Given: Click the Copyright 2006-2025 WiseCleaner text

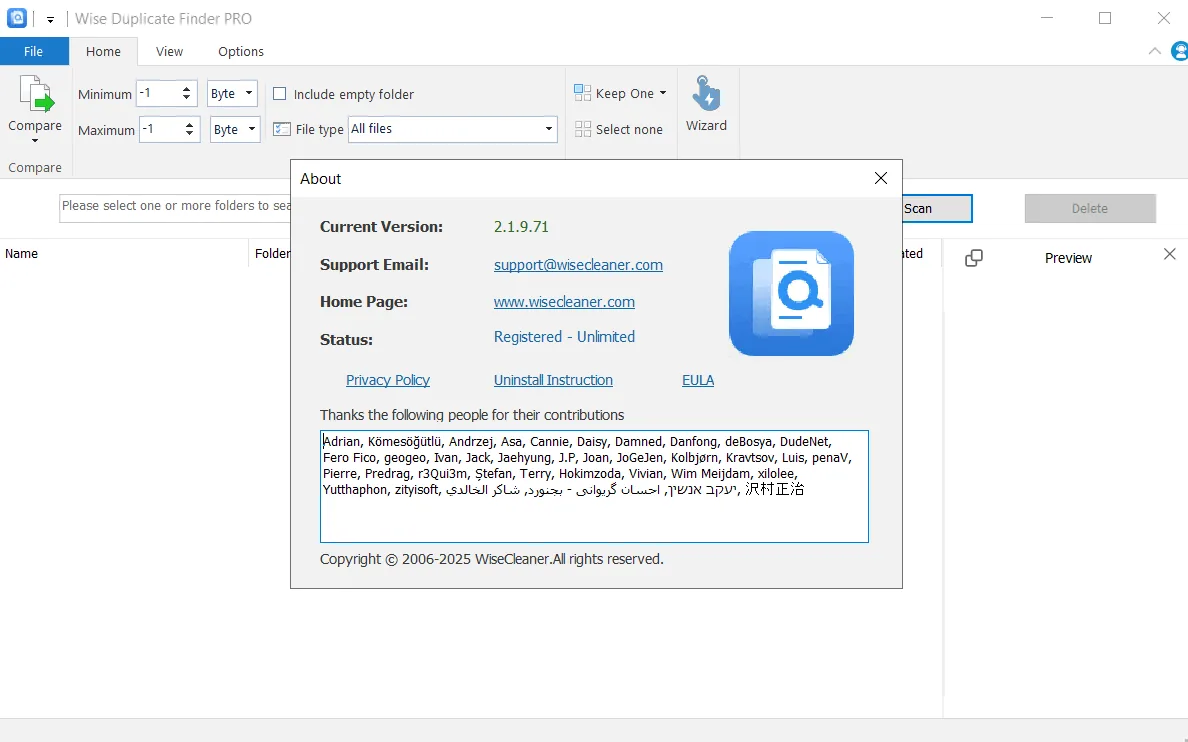Looking at the screenshot, I should tap(492, 559).
